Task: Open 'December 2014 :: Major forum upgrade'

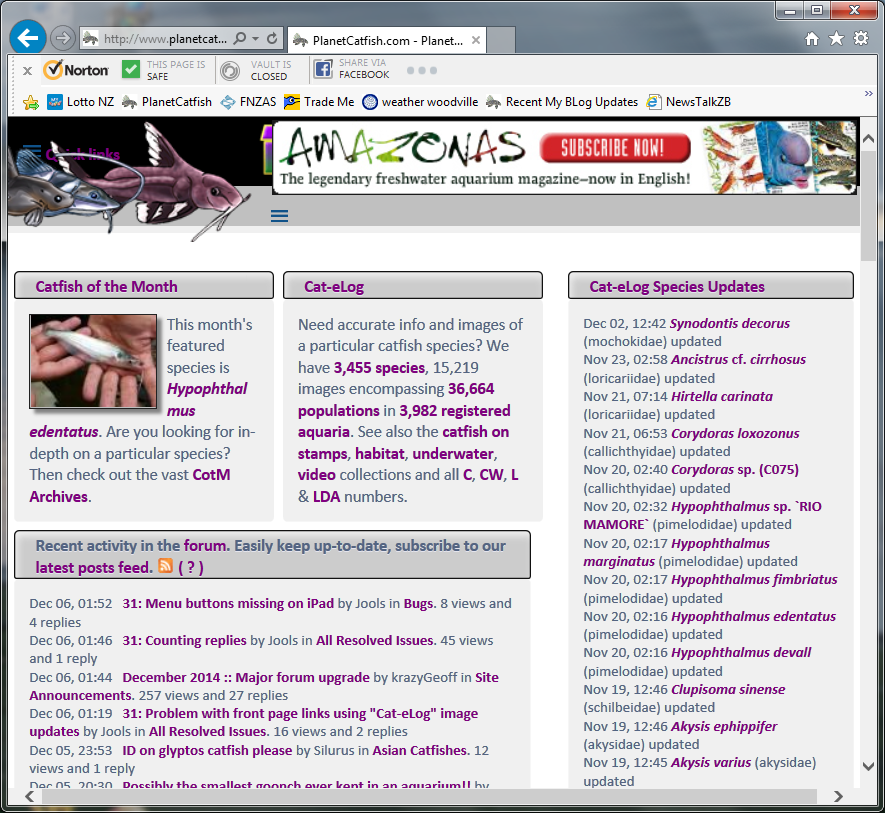Action: (246, 678)
